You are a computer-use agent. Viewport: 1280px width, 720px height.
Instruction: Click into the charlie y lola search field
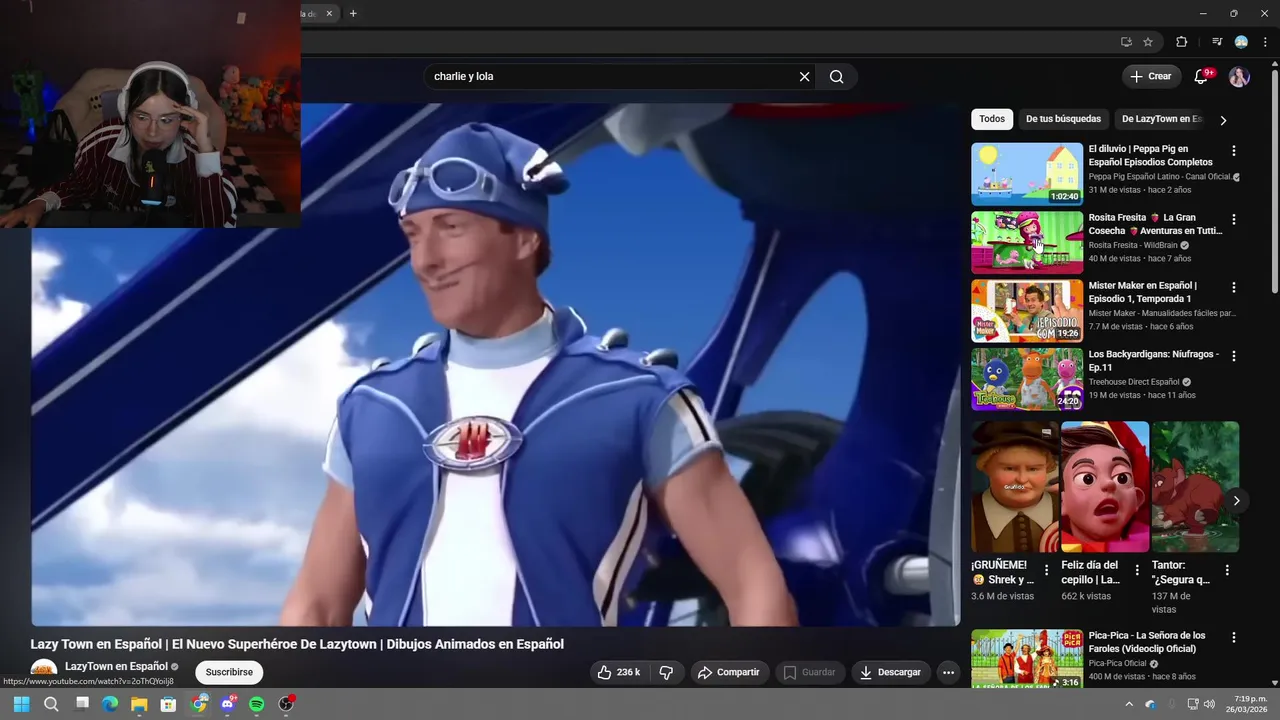click(x=610, y=77)
